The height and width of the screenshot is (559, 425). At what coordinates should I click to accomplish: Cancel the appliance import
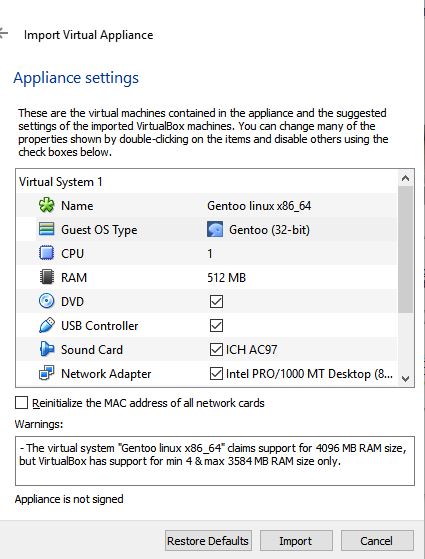377,541
